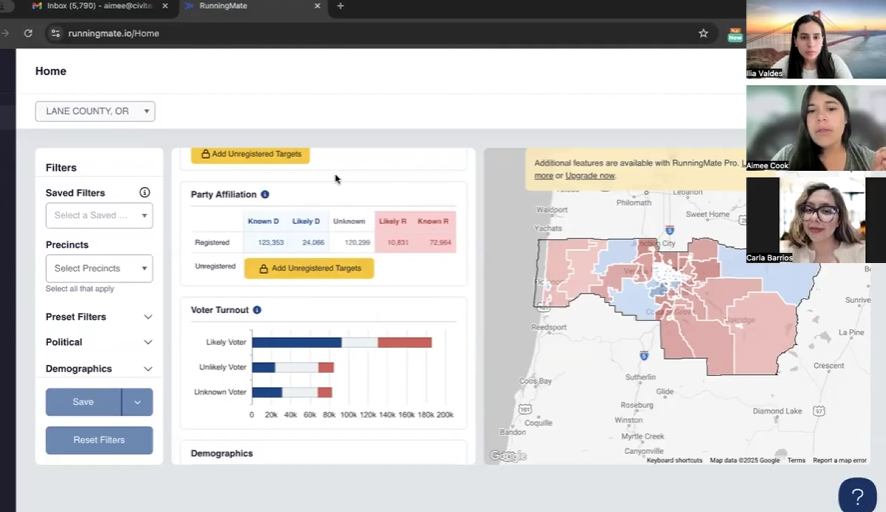This screenshot has height=512, width=886.
Task: Open the Select Precincts dropdown
Action: pos(99,268)
